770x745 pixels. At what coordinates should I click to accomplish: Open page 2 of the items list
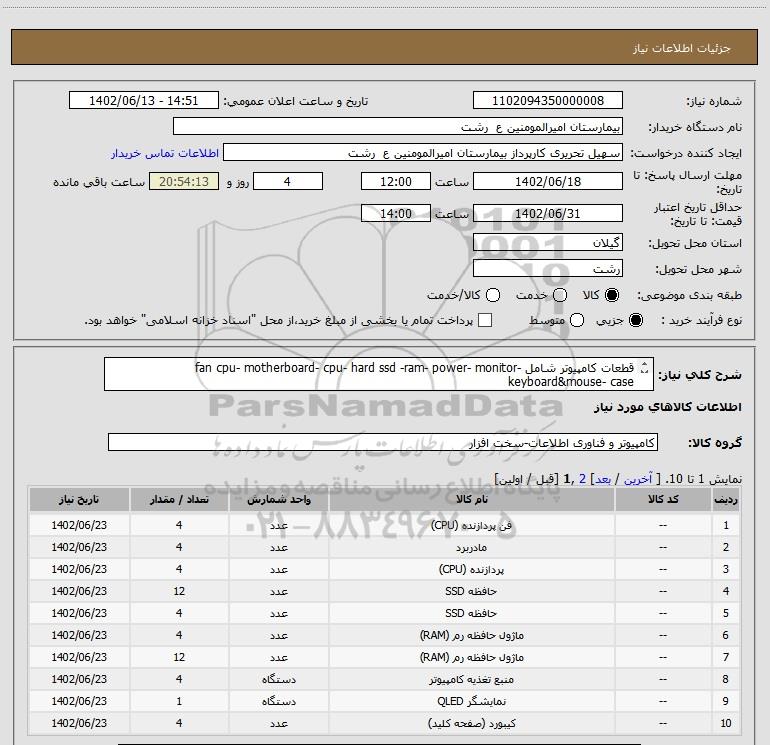(582, 479)
